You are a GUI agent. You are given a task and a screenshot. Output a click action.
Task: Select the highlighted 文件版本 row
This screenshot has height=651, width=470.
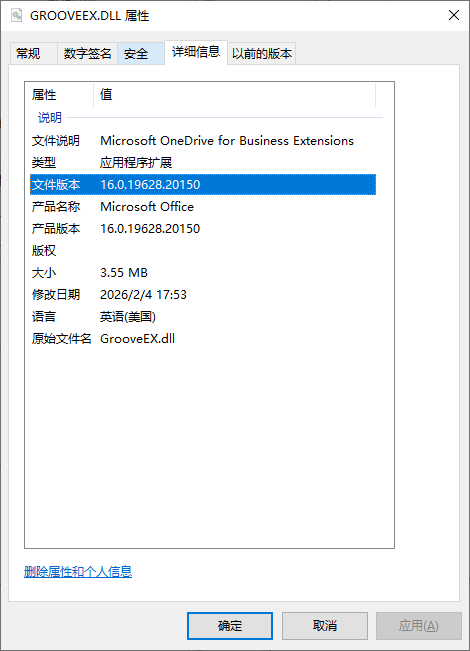[x=203, y=185]
